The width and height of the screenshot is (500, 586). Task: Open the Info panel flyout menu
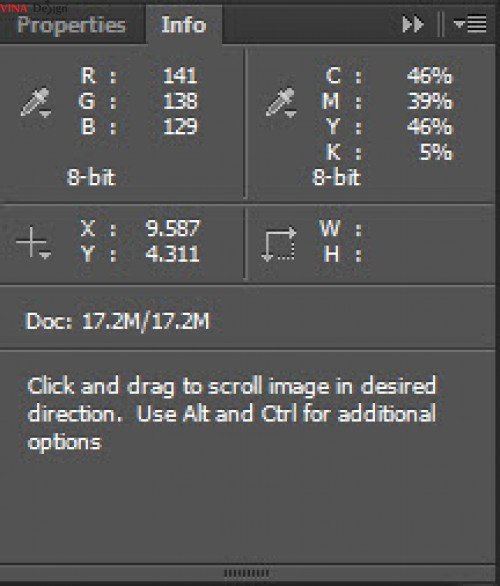pyautogui.click(x=470, y=24)
